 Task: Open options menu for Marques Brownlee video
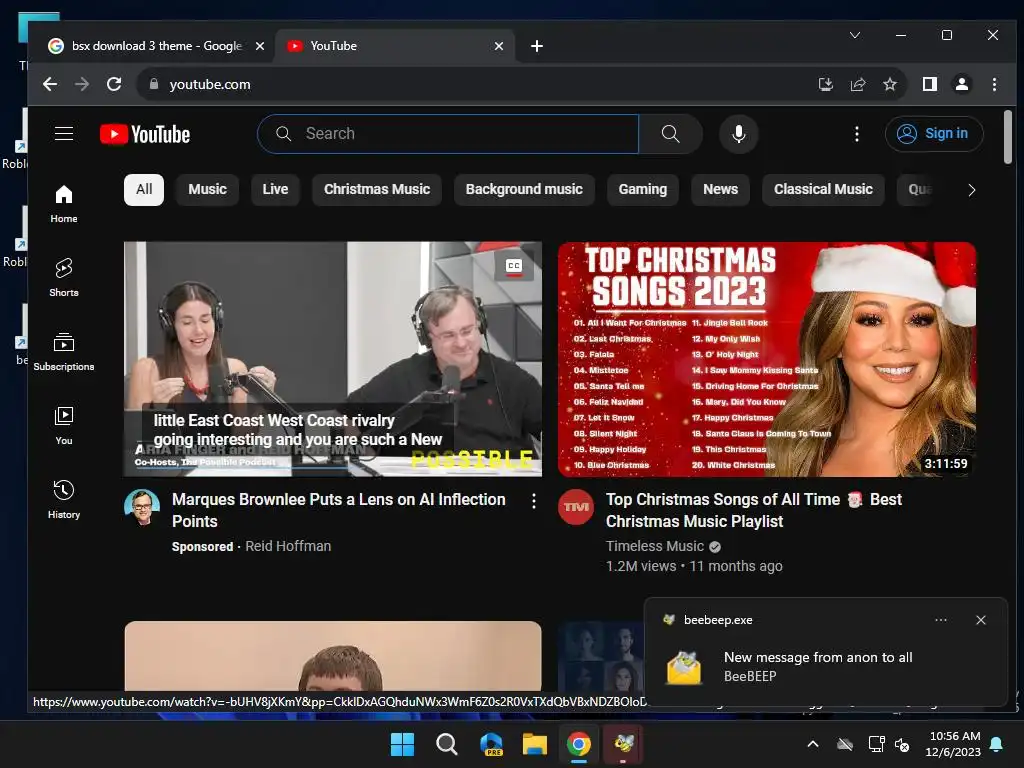point(534,501)
